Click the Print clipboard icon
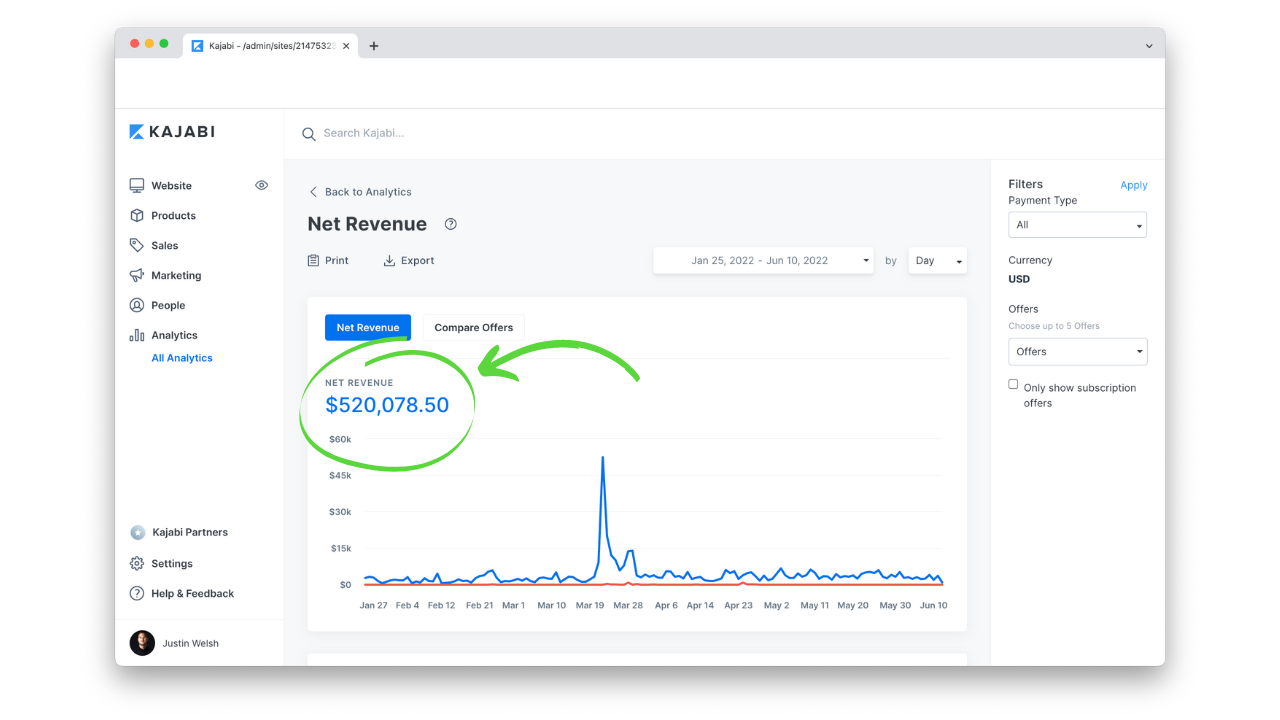 pyautogui.click(x=314, y=260)
